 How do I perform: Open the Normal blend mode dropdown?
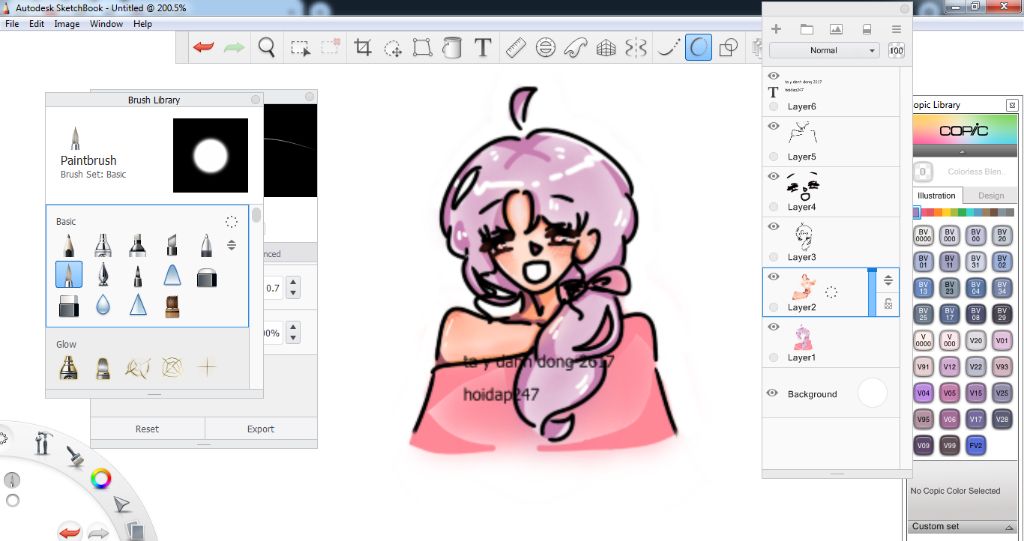pos(824,50)
